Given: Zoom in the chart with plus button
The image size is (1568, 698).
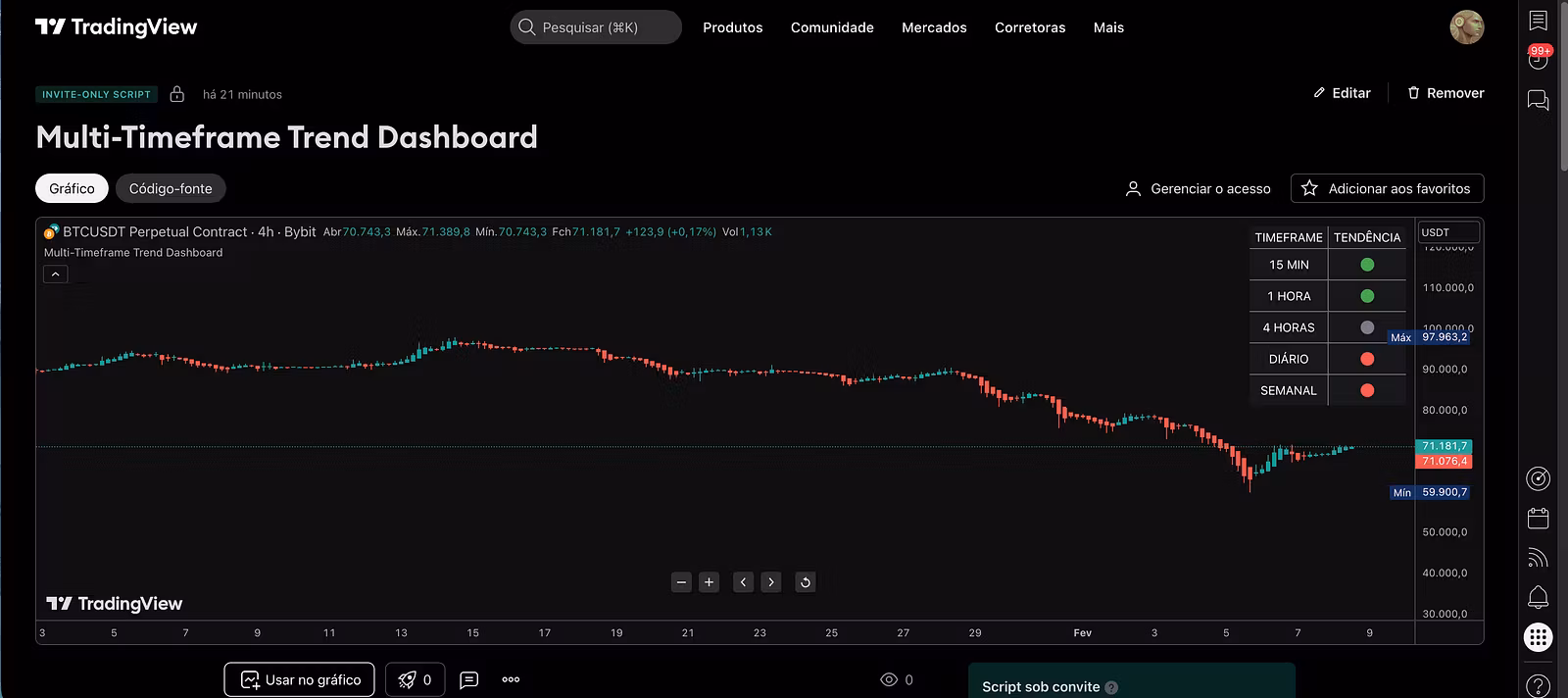Looking at the screenshot, I should [710, 582].
